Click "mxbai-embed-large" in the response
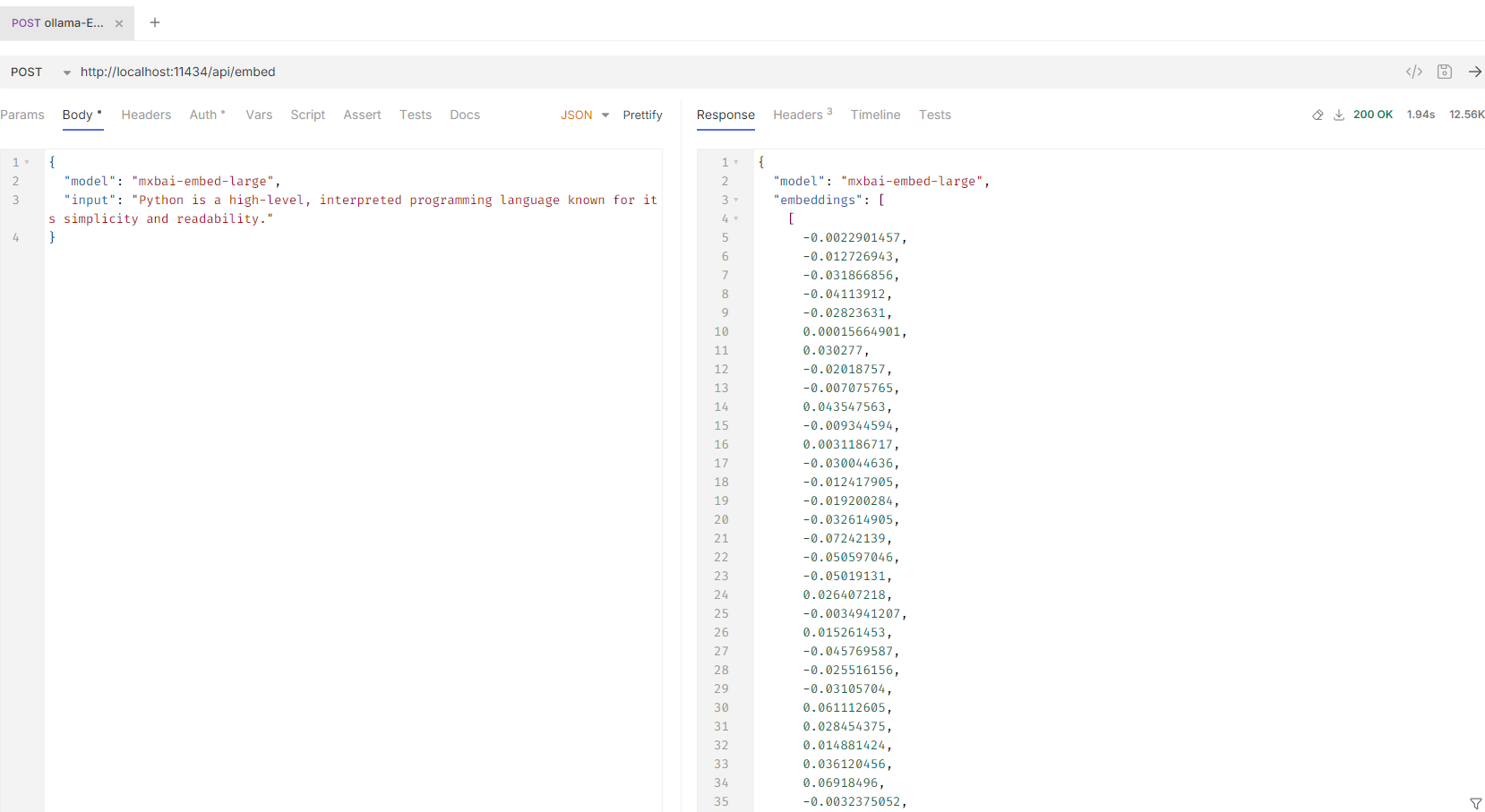The width and height of the screenshot is (1485, 812). click(912, 181)
